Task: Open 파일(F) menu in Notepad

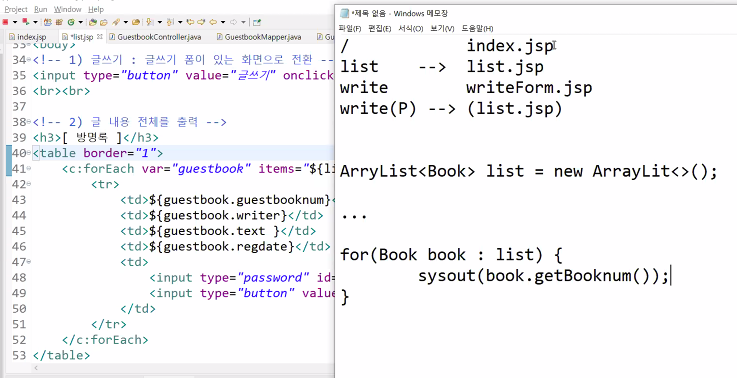Action: [350, 29]
